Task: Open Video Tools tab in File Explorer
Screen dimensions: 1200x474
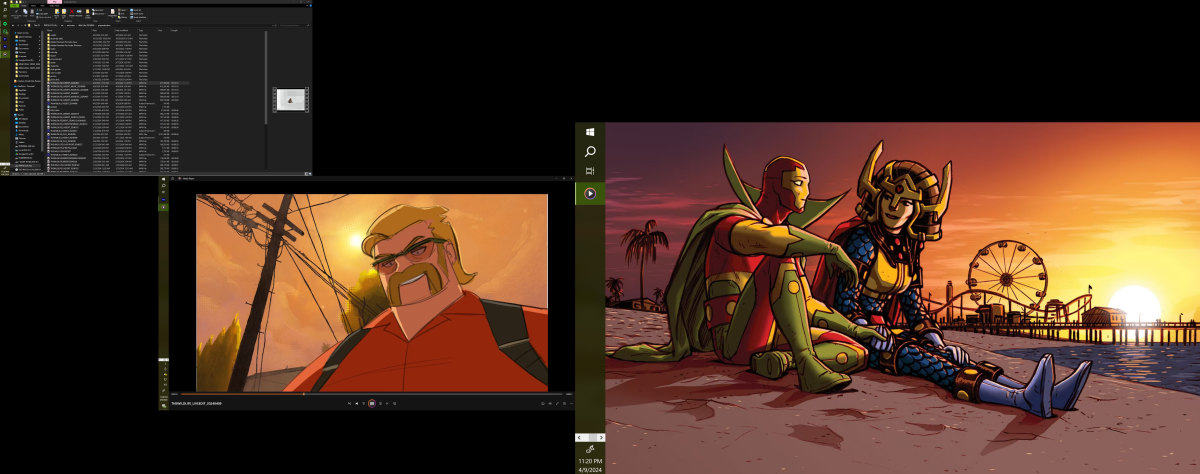Action: point(54,6)
